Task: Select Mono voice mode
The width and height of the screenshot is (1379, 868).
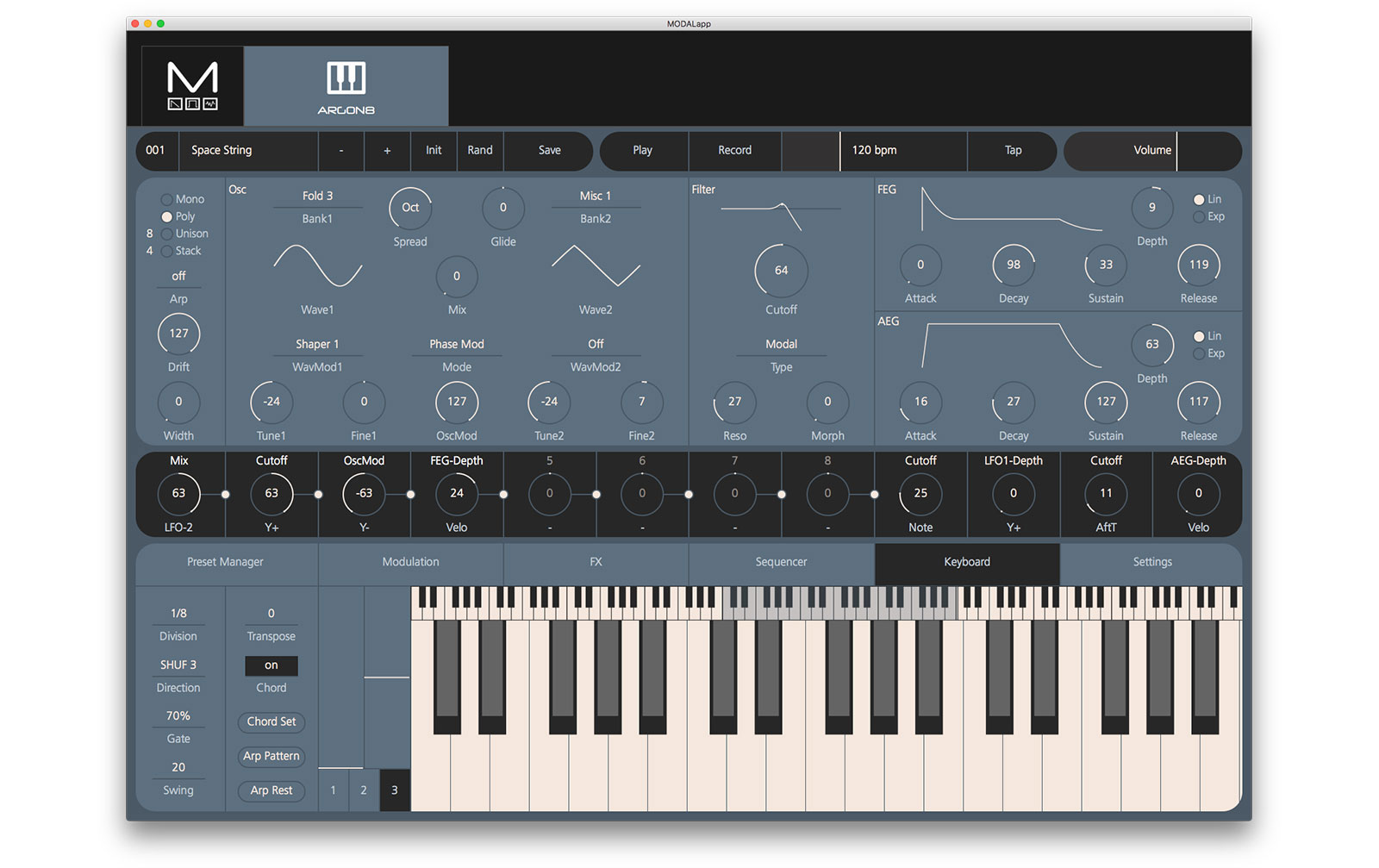Action: (167, 199)
